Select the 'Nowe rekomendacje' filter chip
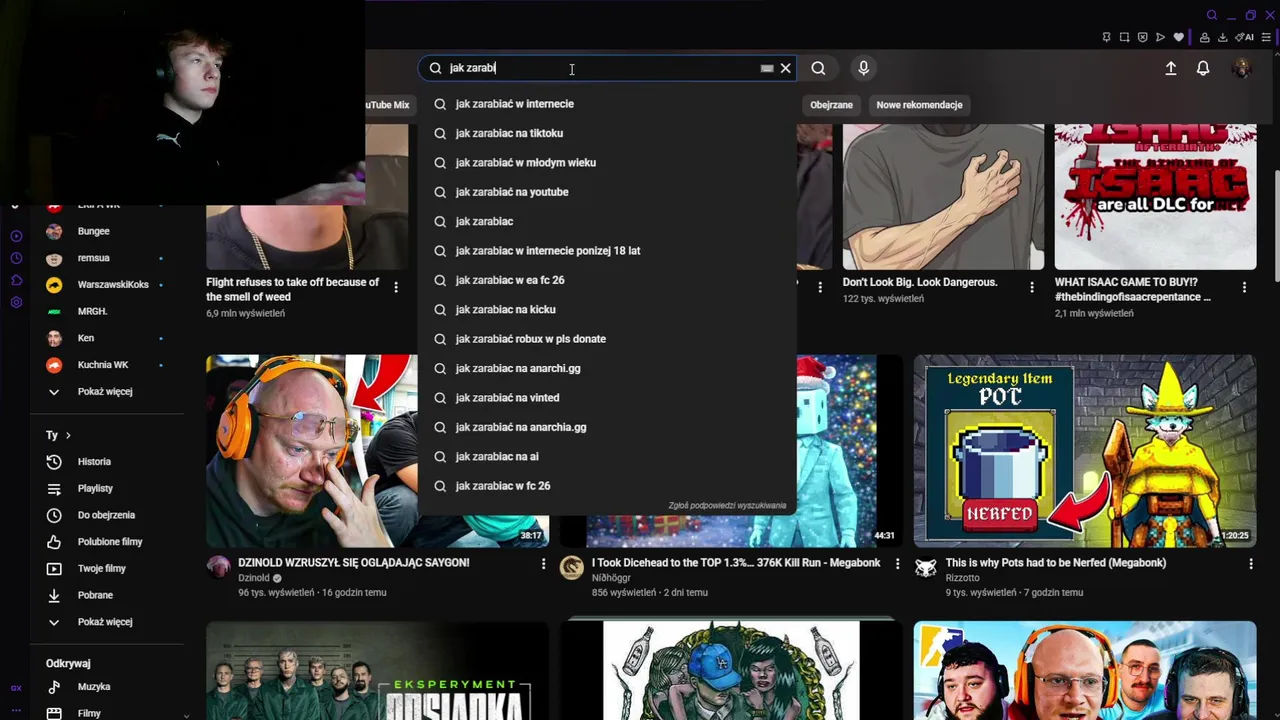The image size is (1280, 720). click(x=919, y=105)
